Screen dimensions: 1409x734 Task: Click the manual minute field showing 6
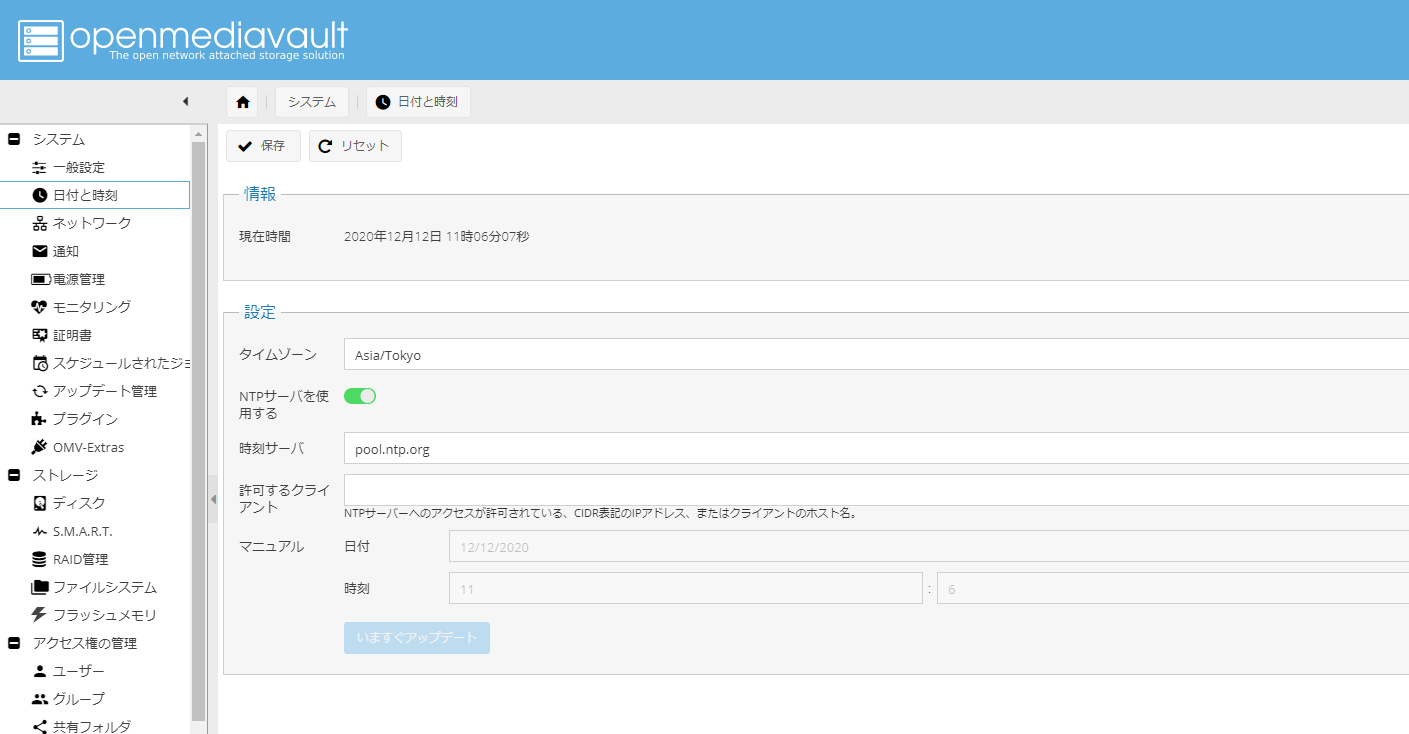(1173, 589)
